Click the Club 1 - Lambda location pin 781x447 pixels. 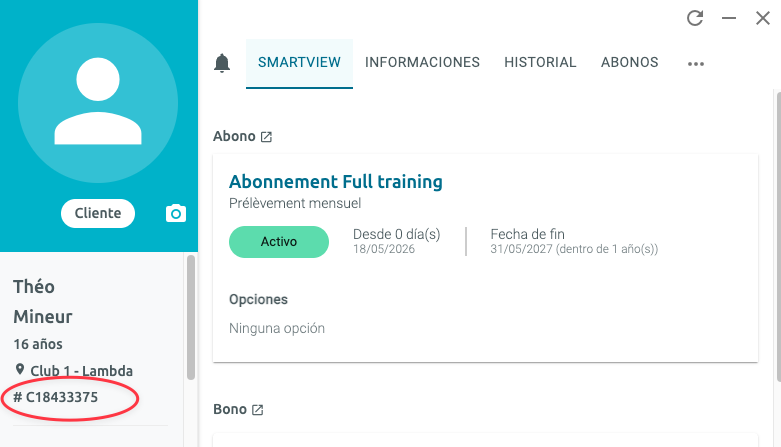19,370
